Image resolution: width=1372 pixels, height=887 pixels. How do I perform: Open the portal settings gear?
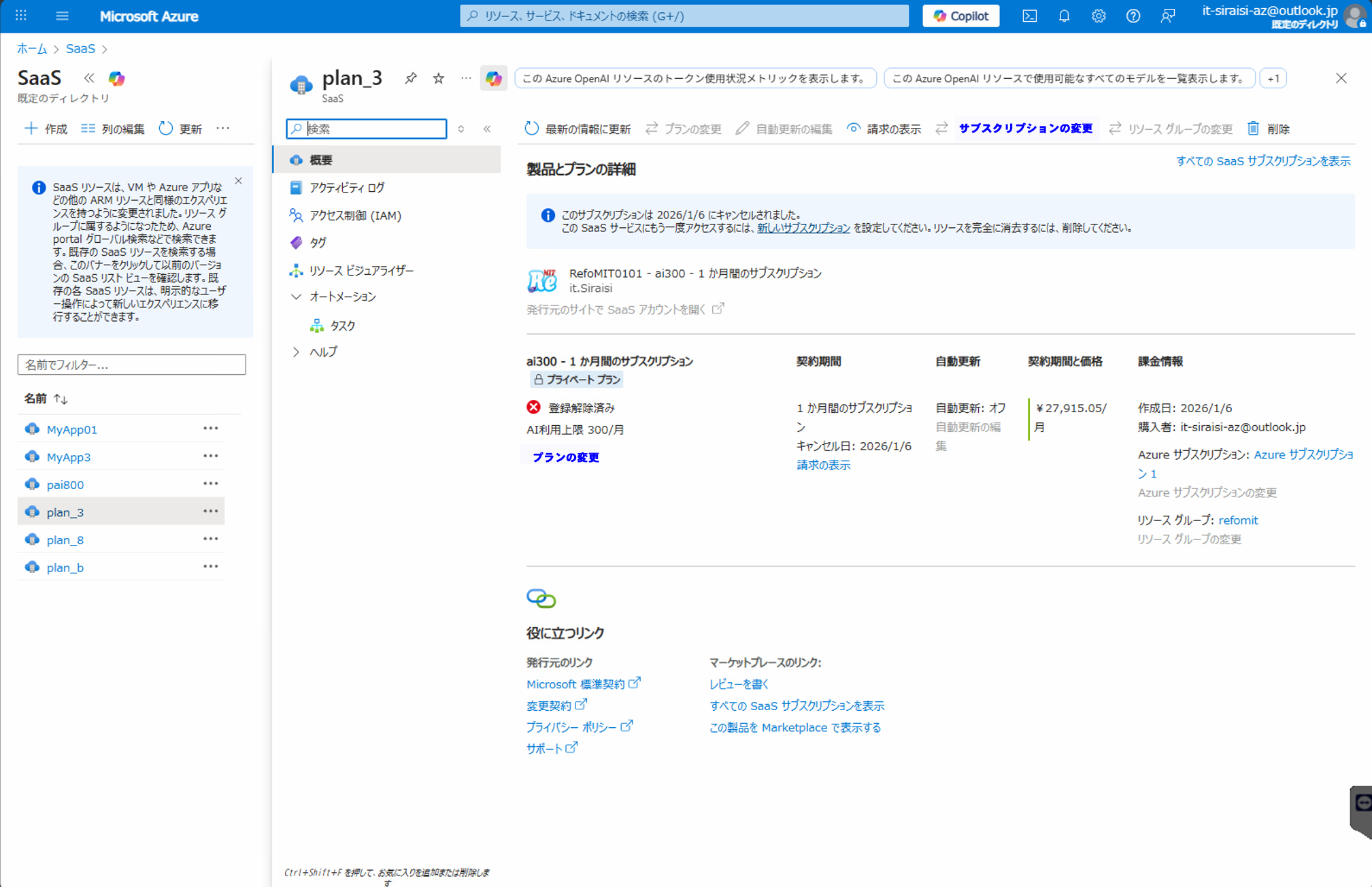(1099, 16)
